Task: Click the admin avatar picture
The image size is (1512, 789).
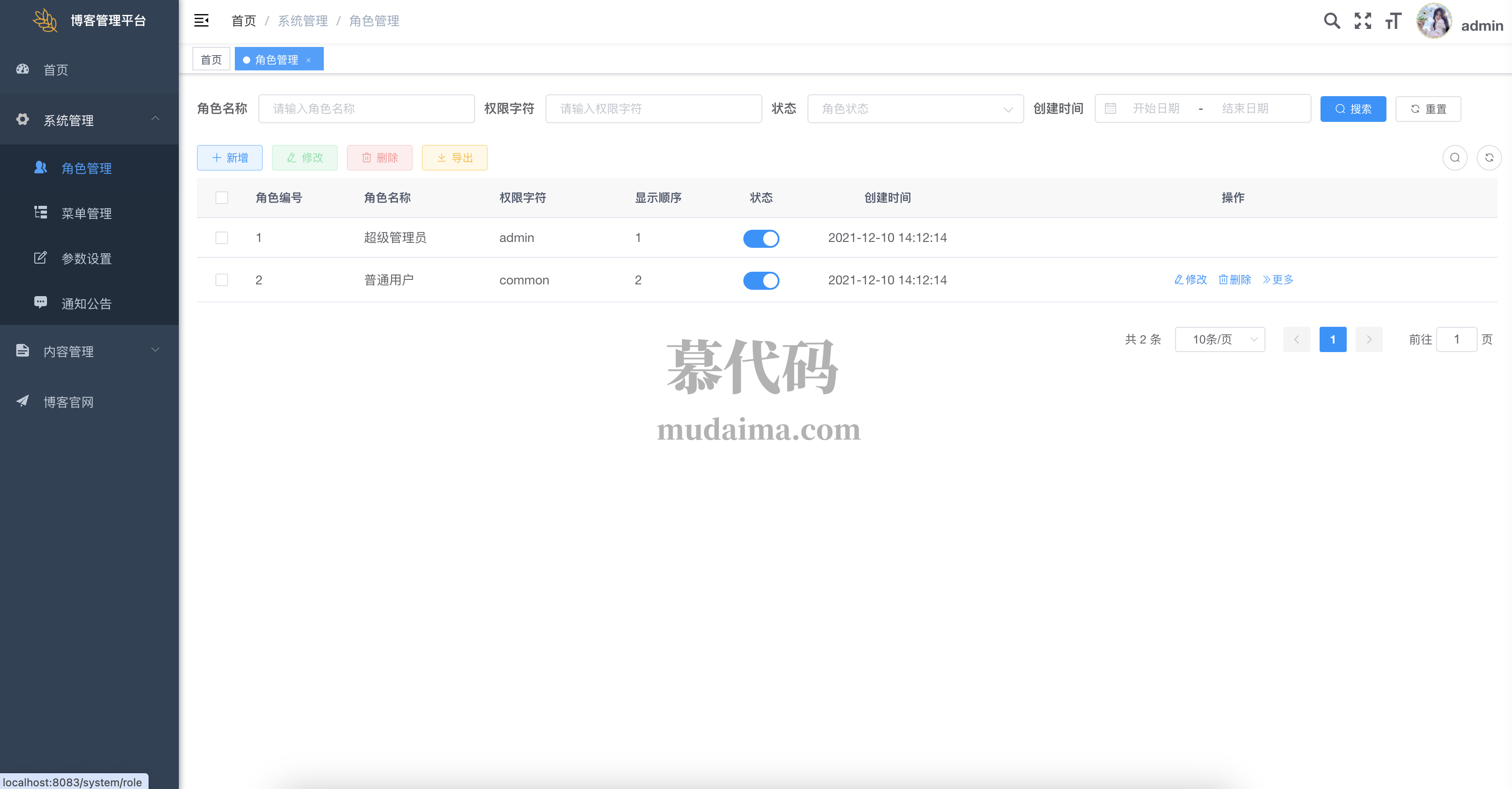Action: coord(1433,21)
